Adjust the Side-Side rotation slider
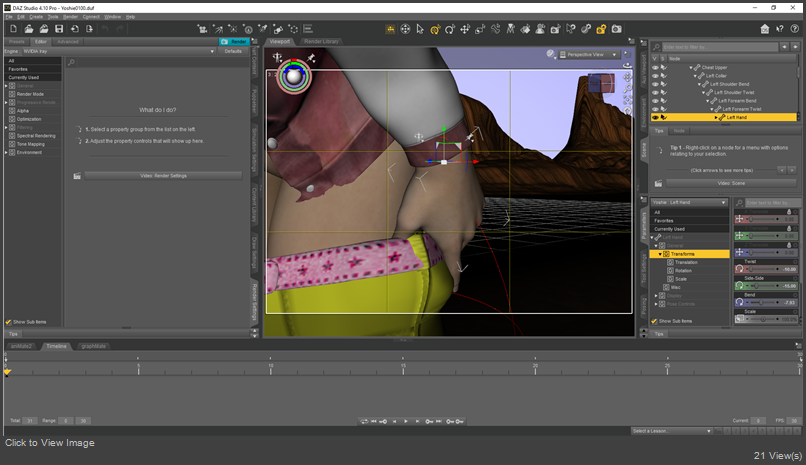Viewport: 806px width, 465px height. 763,286
